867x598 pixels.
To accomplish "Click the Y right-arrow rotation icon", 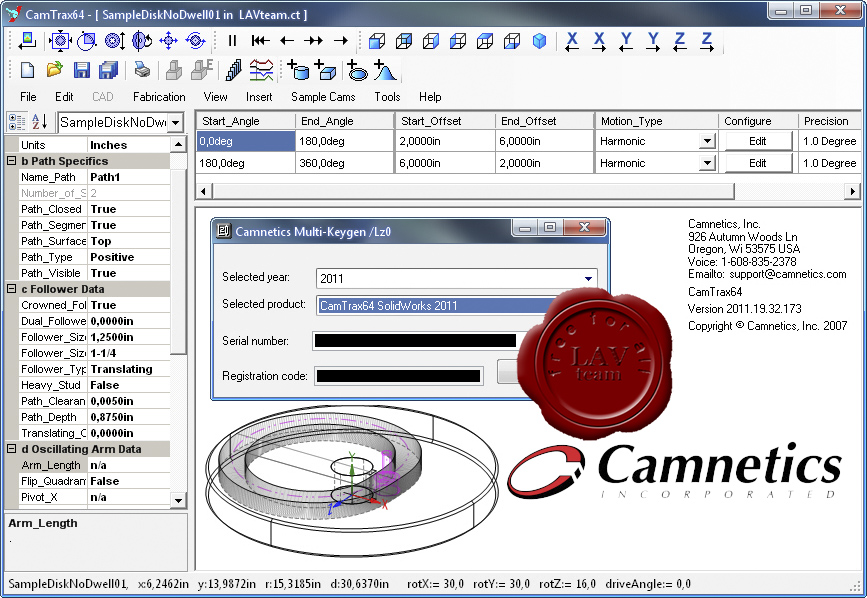I will (x=653, y=41).
